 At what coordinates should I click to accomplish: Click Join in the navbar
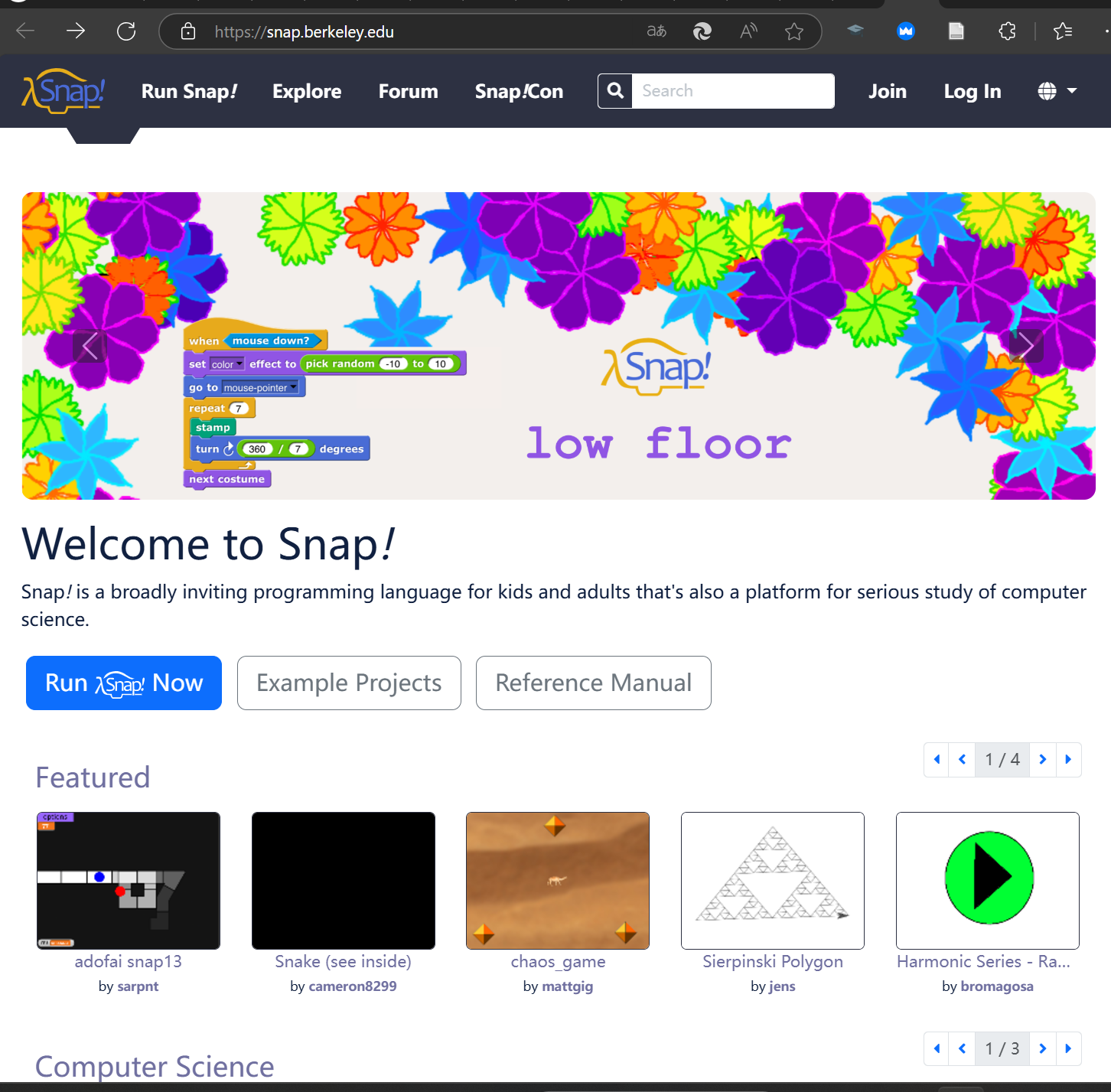[x=888, y=91]
